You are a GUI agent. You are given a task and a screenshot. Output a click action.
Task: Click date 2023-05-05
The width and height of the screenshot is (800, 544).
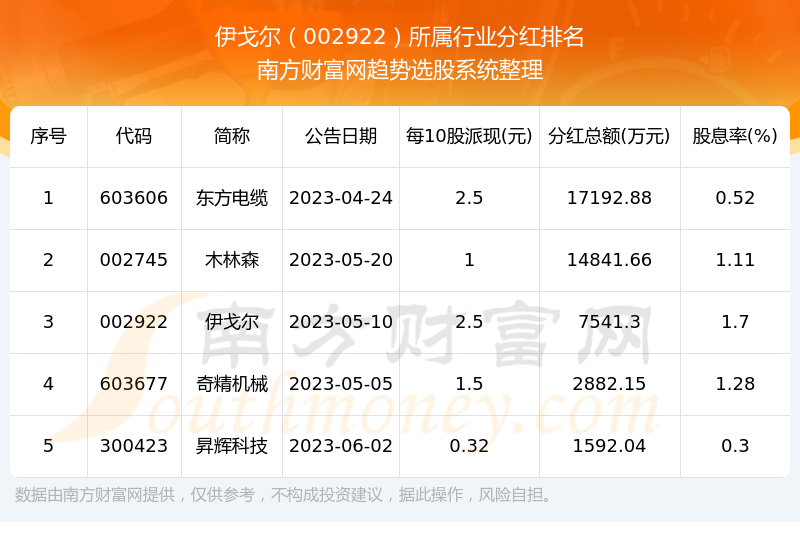pyautogui.click(x=341, y=384)
